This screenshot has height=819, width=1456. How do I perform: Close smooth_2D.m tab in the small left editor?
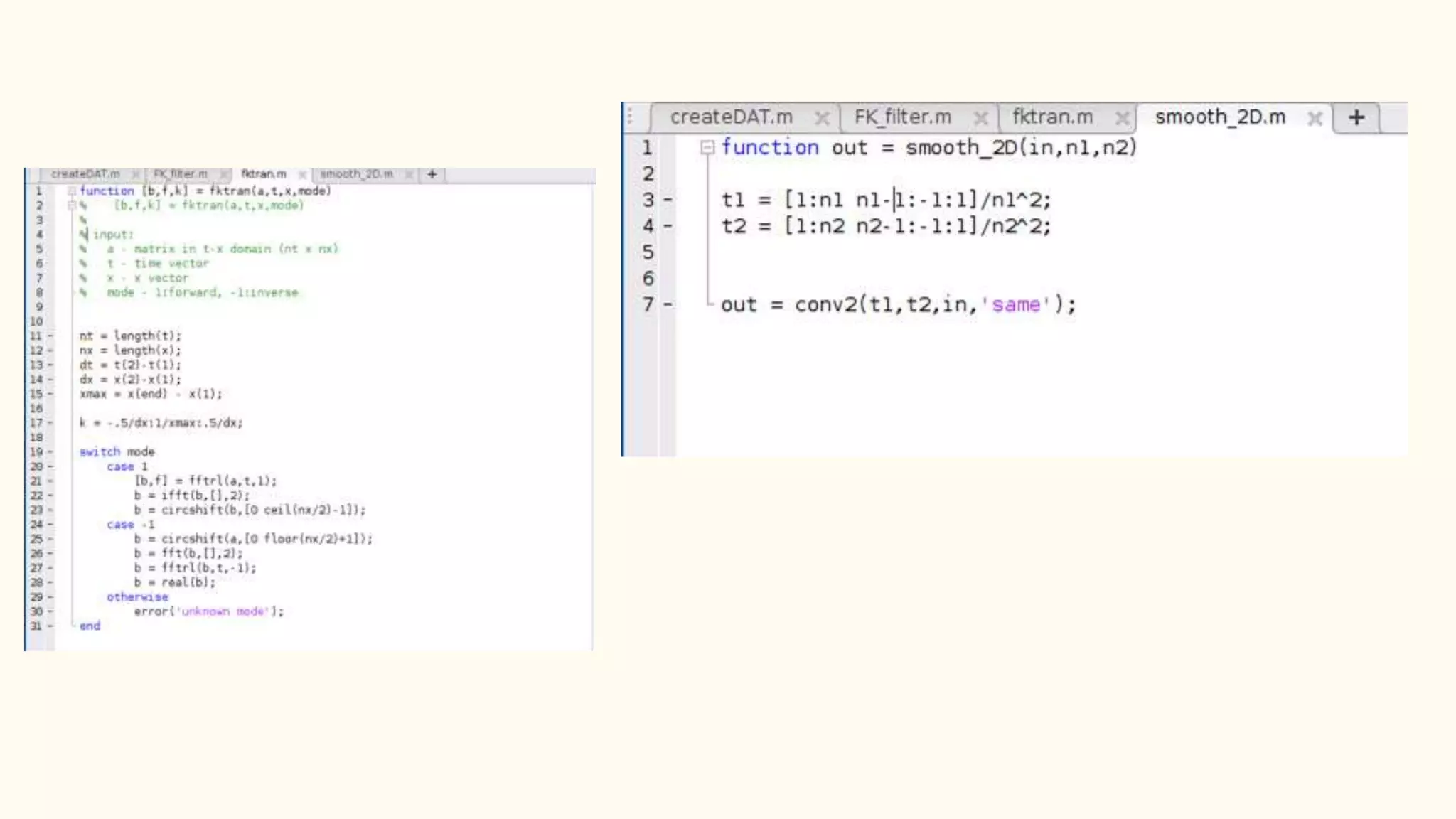[409, 174]
